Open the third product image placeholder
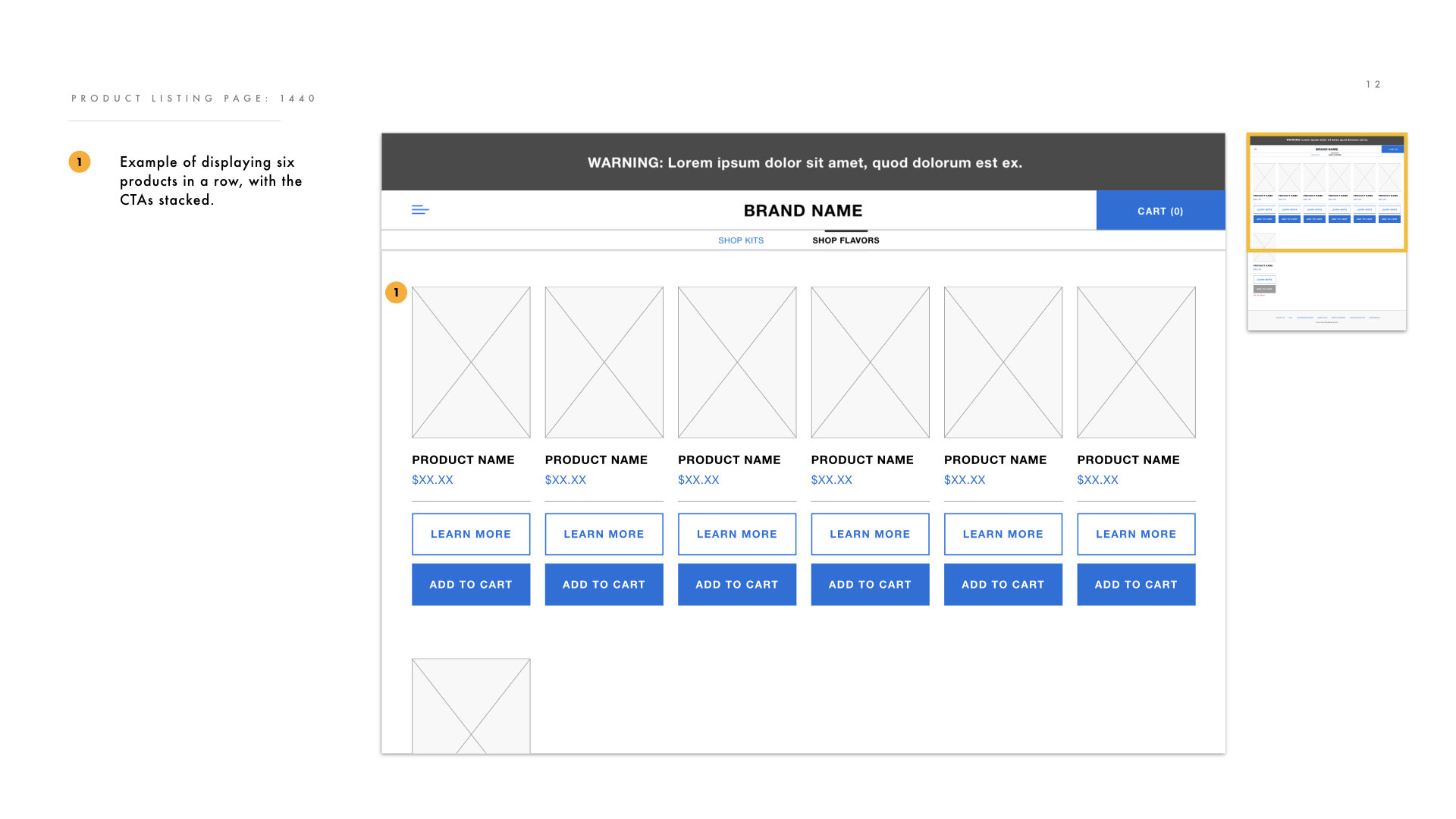The image size is (1456, 819). [x=737, y=362]
